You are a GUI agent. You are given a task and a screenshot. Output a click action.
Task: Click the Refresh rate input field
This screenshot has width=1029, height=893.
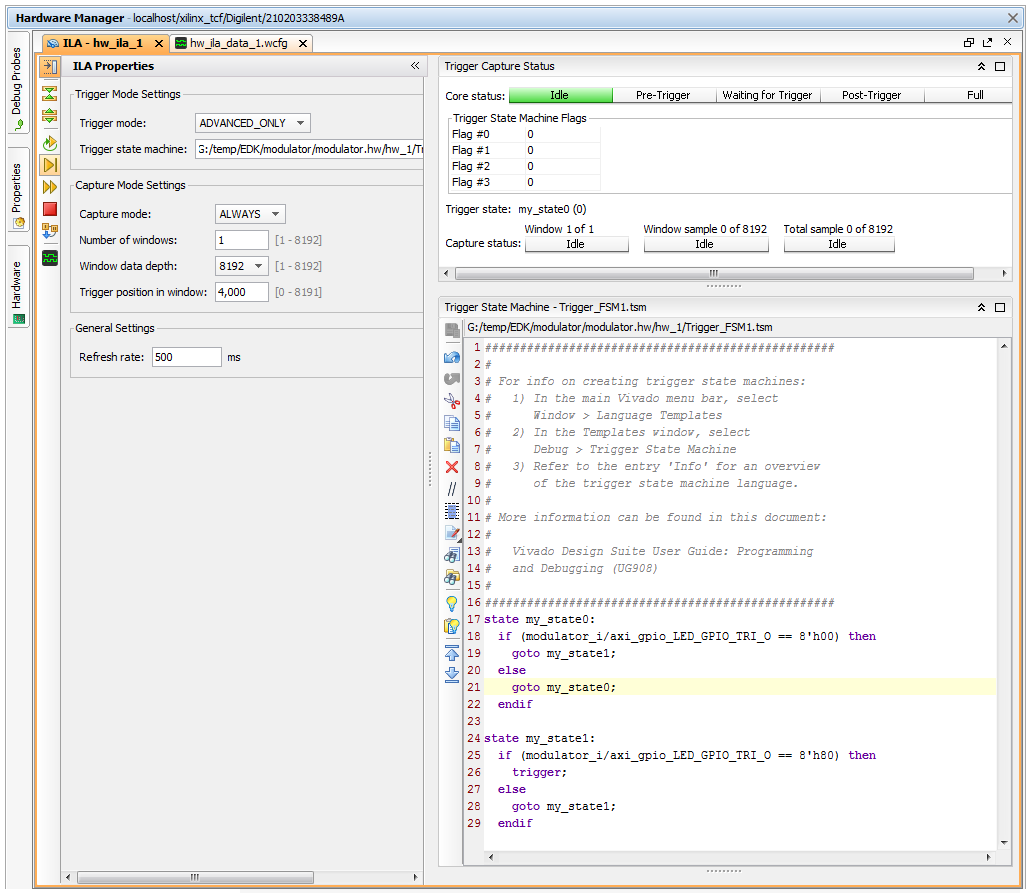pos(186,357)
